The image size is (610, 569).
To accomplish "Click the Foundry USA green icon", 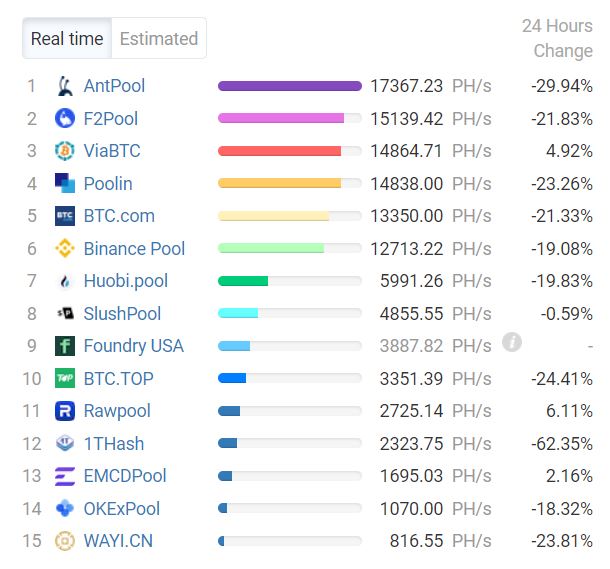I will pyautogui.click(x=65, y=346).
